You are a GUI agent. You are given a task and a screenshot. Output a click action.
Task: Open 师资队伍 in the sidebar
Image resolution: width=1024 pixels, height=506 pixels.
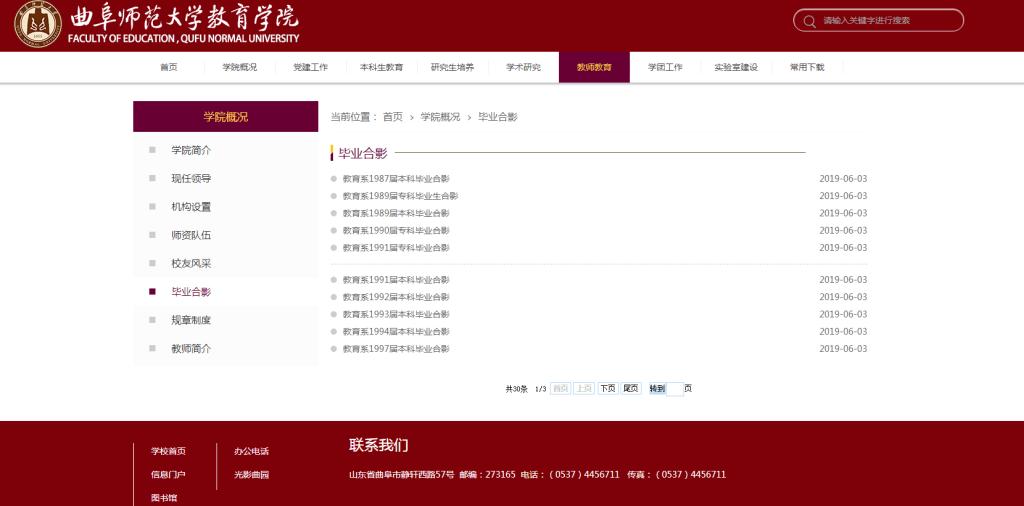click(191, 235)
